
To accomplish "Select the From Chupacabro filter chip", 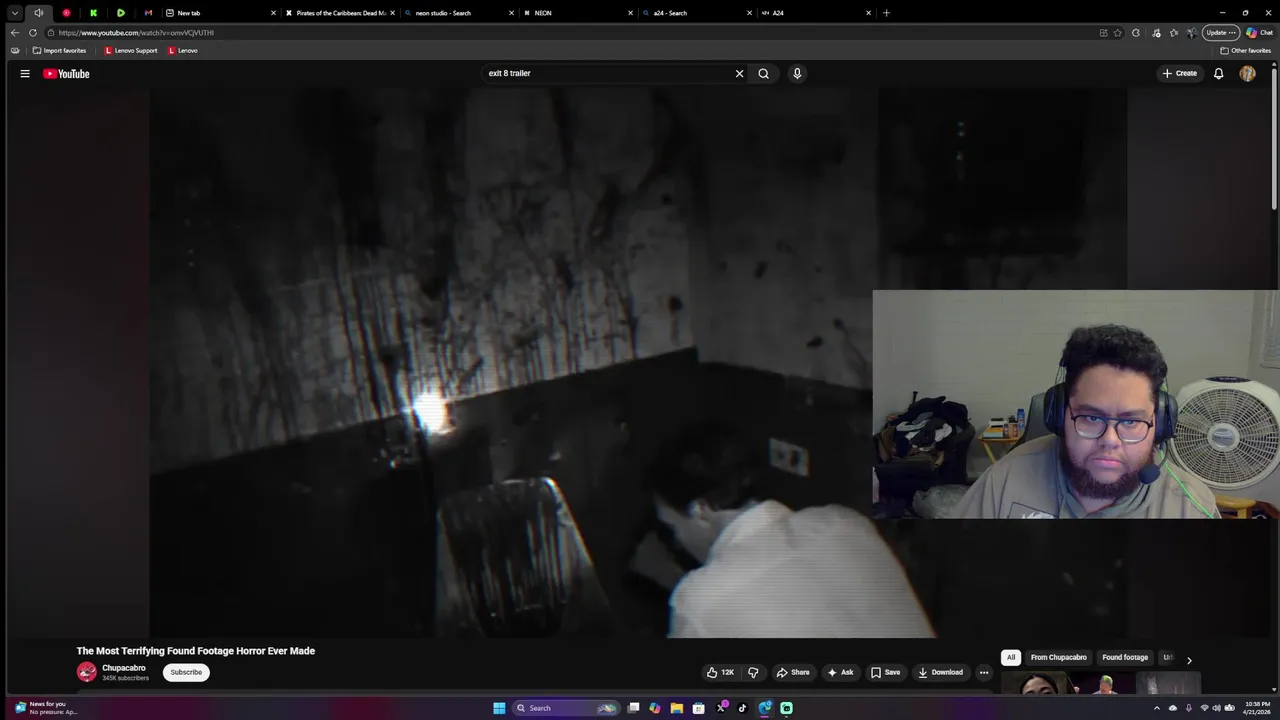I will click(x=1058, y=657).
